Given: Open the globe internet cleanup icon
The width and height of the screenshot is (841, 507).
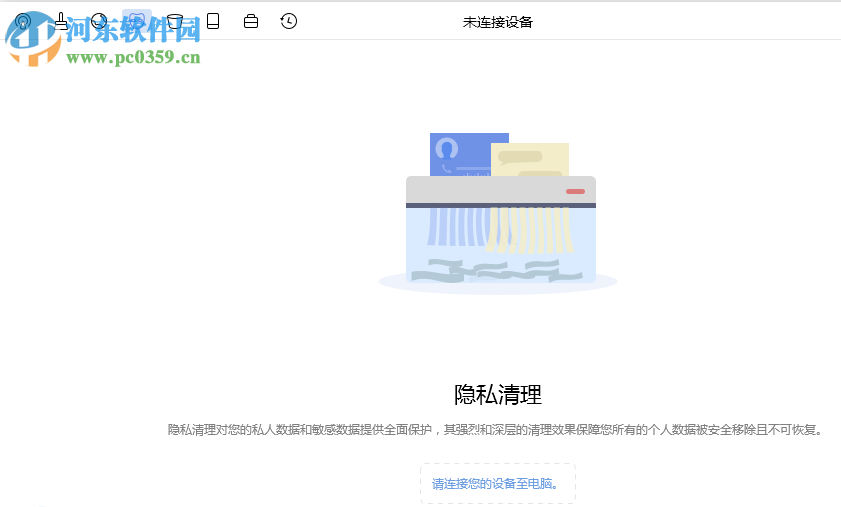Looking at the screenshot, I should coord(99,21).
